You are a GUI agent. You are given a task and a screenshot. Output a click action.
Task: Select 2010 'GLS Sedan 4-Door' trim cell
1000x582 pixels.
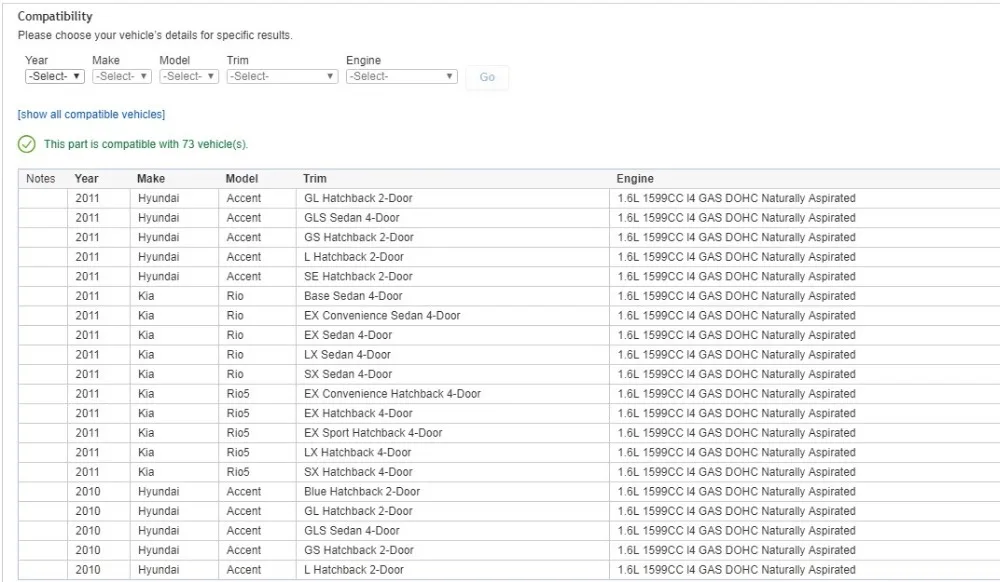[453, 530]
